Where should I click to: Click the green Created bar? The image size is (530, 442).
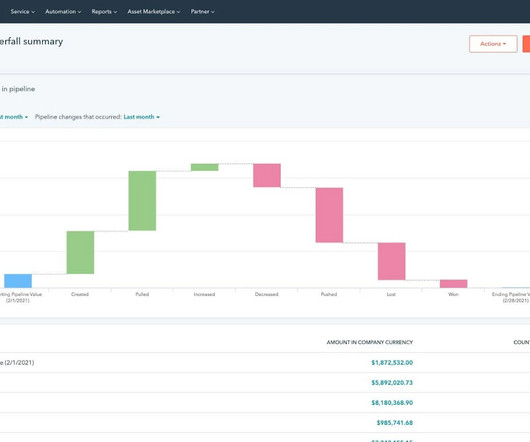click(x=80, y=252)
